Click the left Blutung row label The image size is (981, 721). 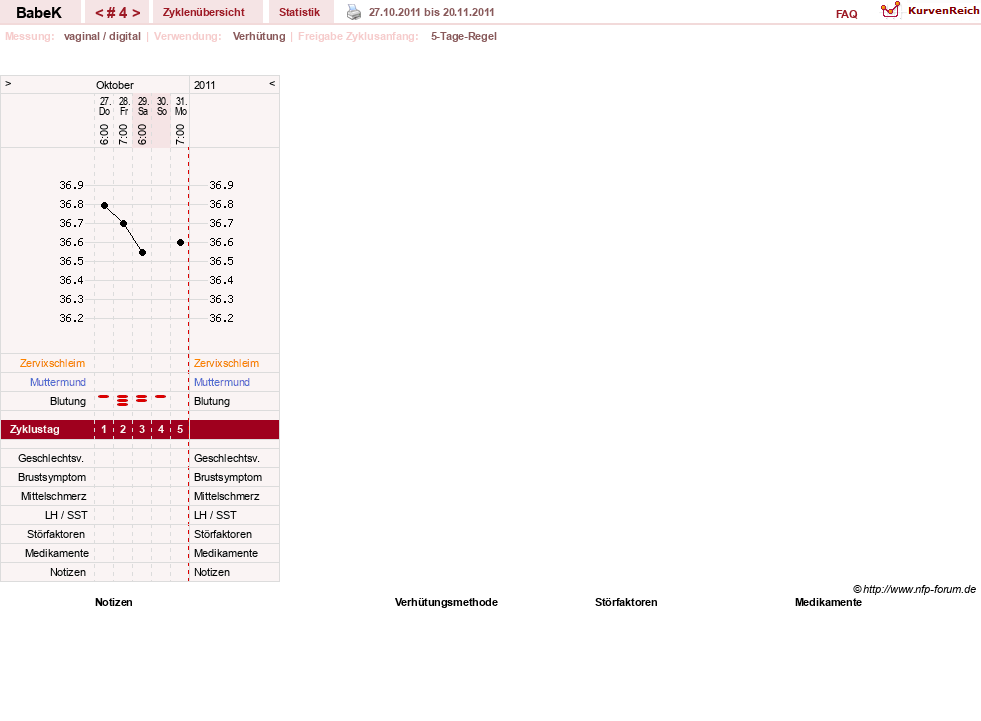click(x=68, y=401)
